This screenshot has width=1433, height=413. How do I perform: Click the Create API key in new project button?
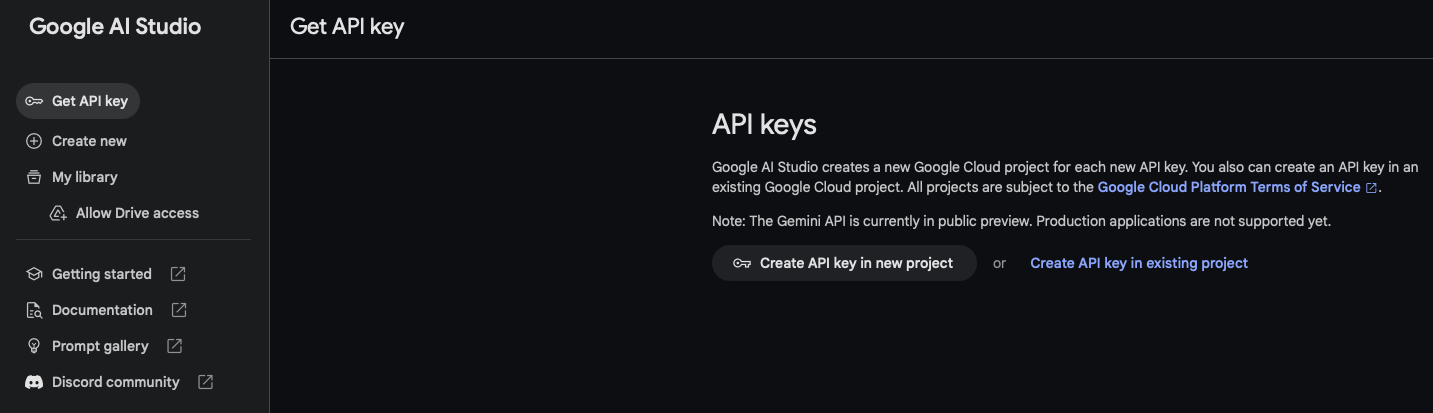pyautogui.click(x=844, y=263)
